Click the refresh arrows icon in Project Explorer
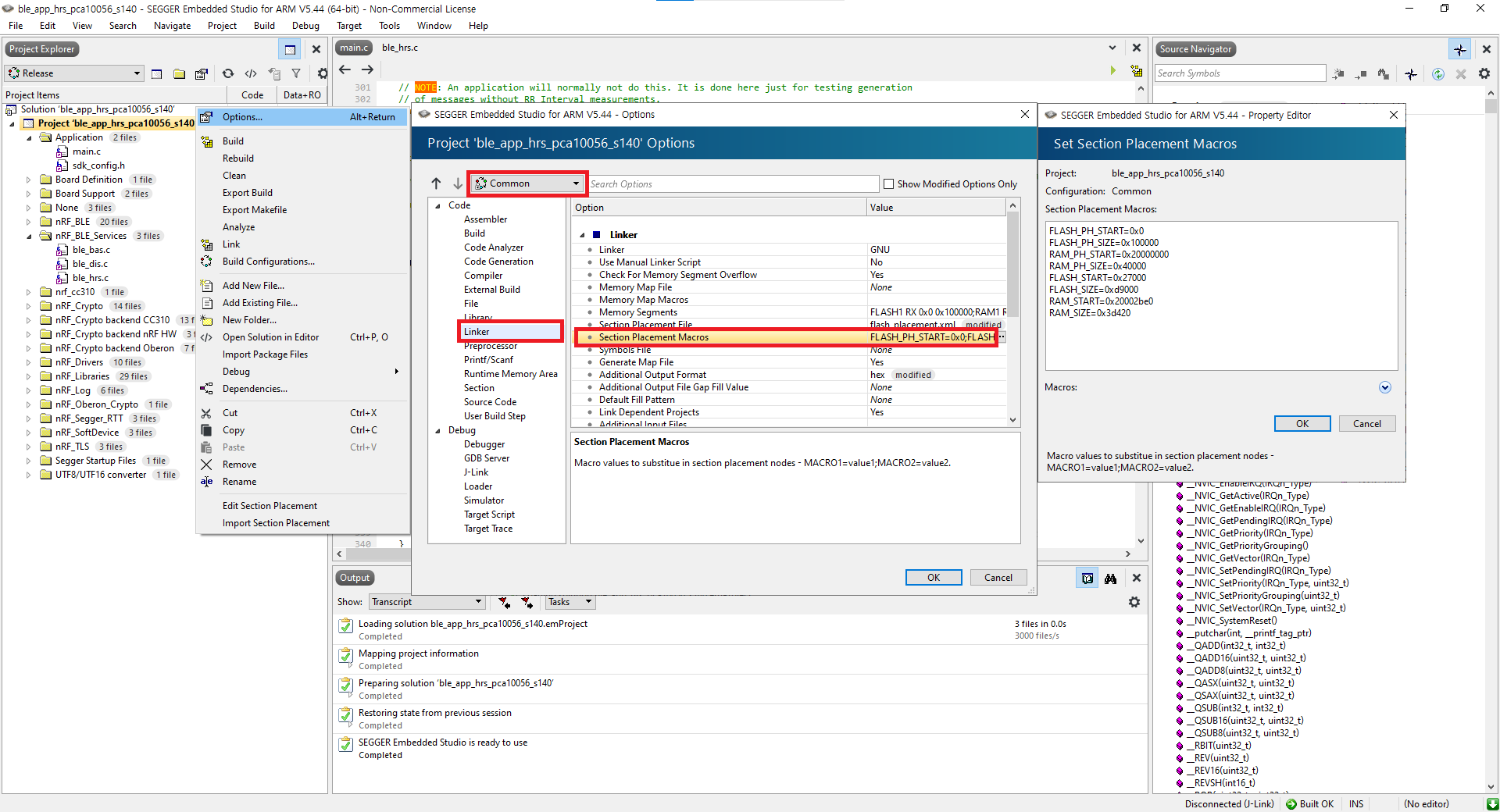 [228, 73]
